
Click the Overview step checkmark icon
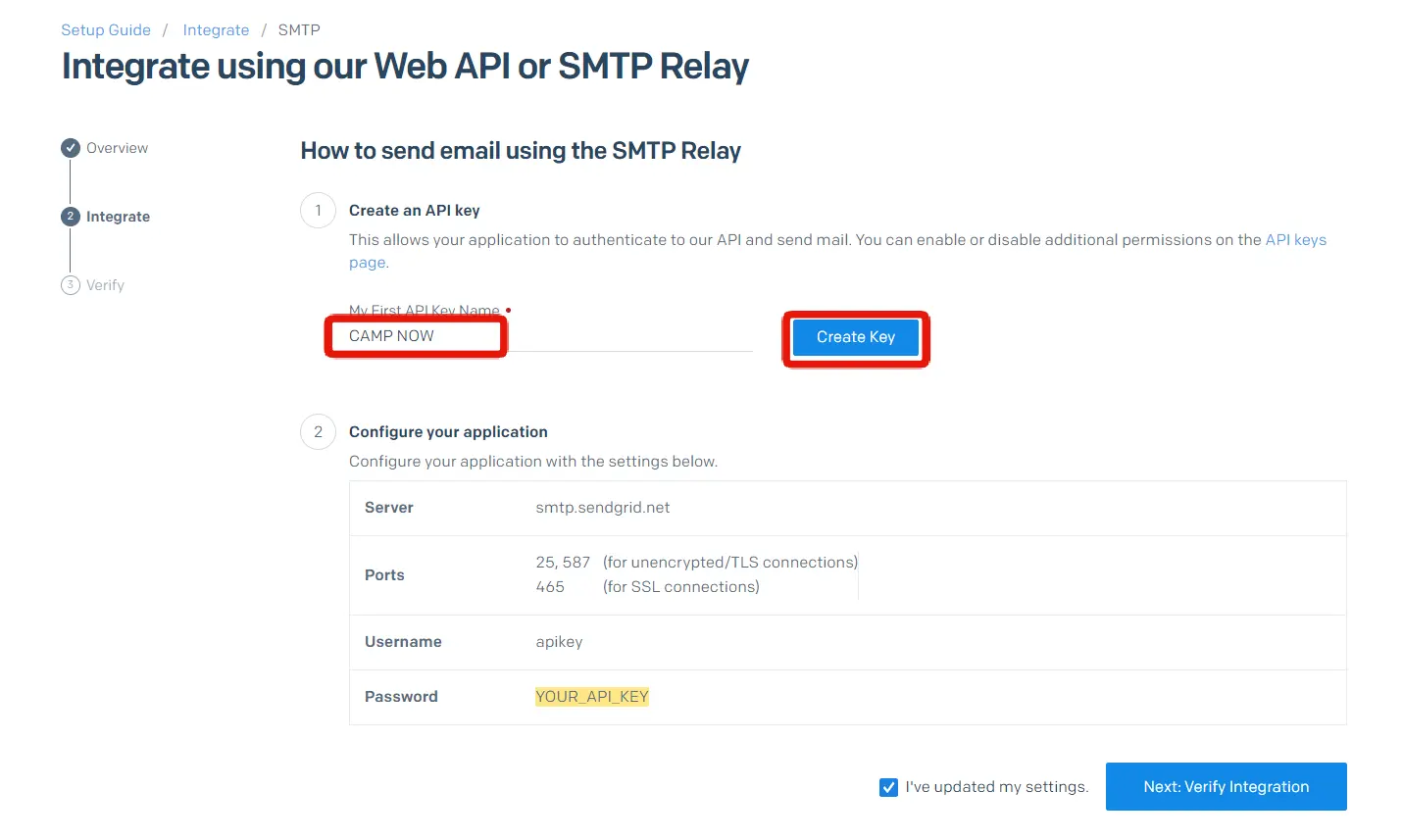click(70, 147)
